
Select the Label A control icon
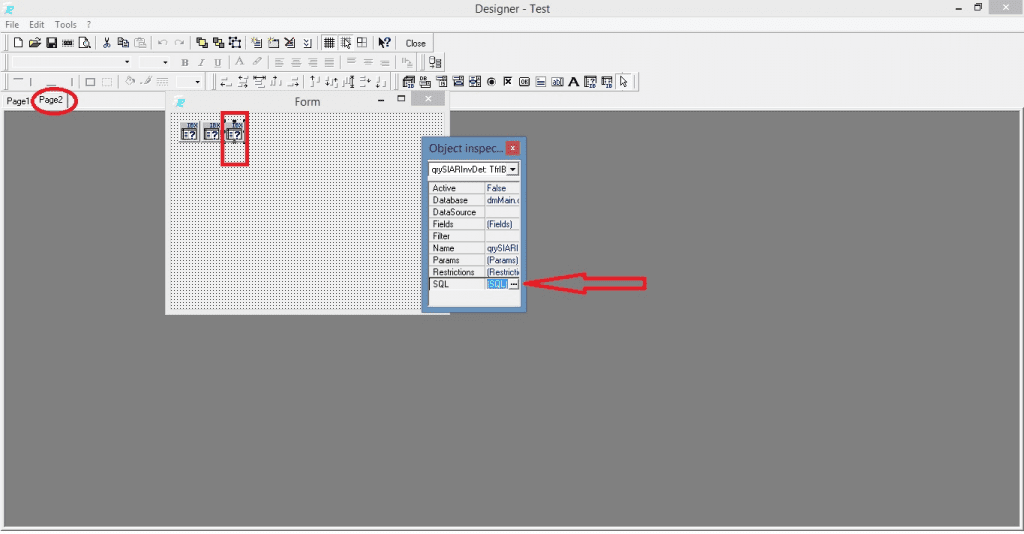coord(573,82)
